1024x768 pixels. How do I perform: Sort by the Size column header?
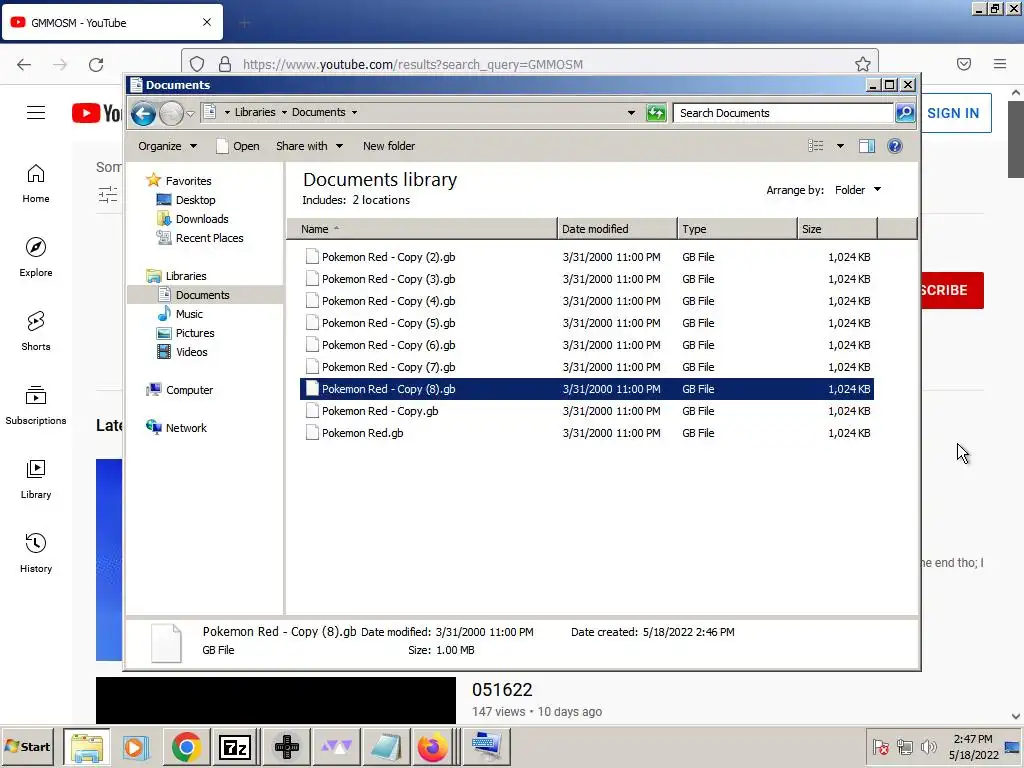837,229
